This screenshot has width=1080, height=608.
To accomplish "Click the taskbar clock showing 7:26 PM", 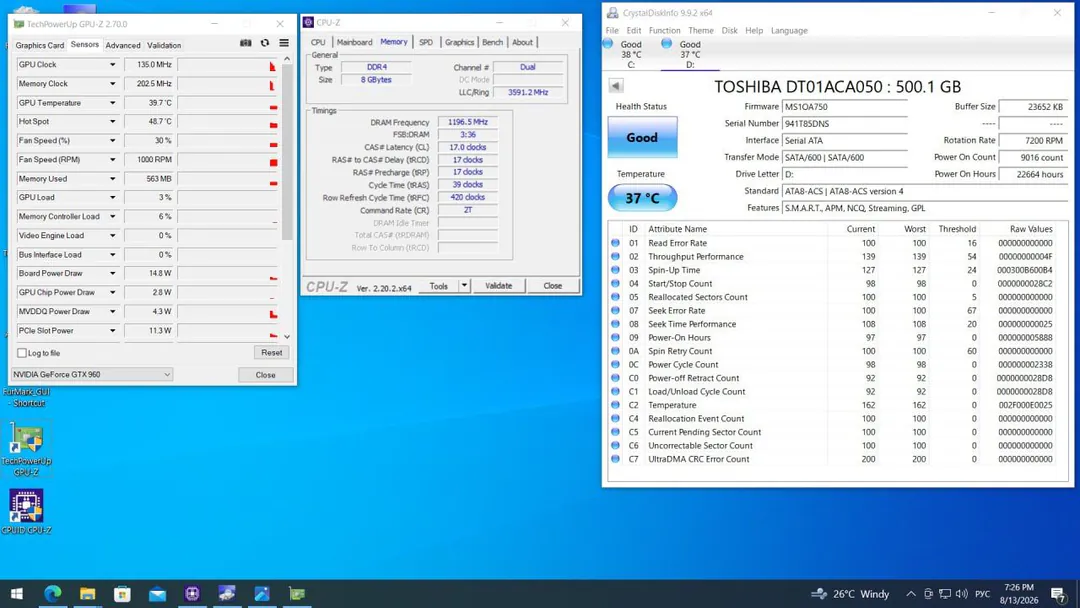I will pyautogui.click(x=1019, y=594).
